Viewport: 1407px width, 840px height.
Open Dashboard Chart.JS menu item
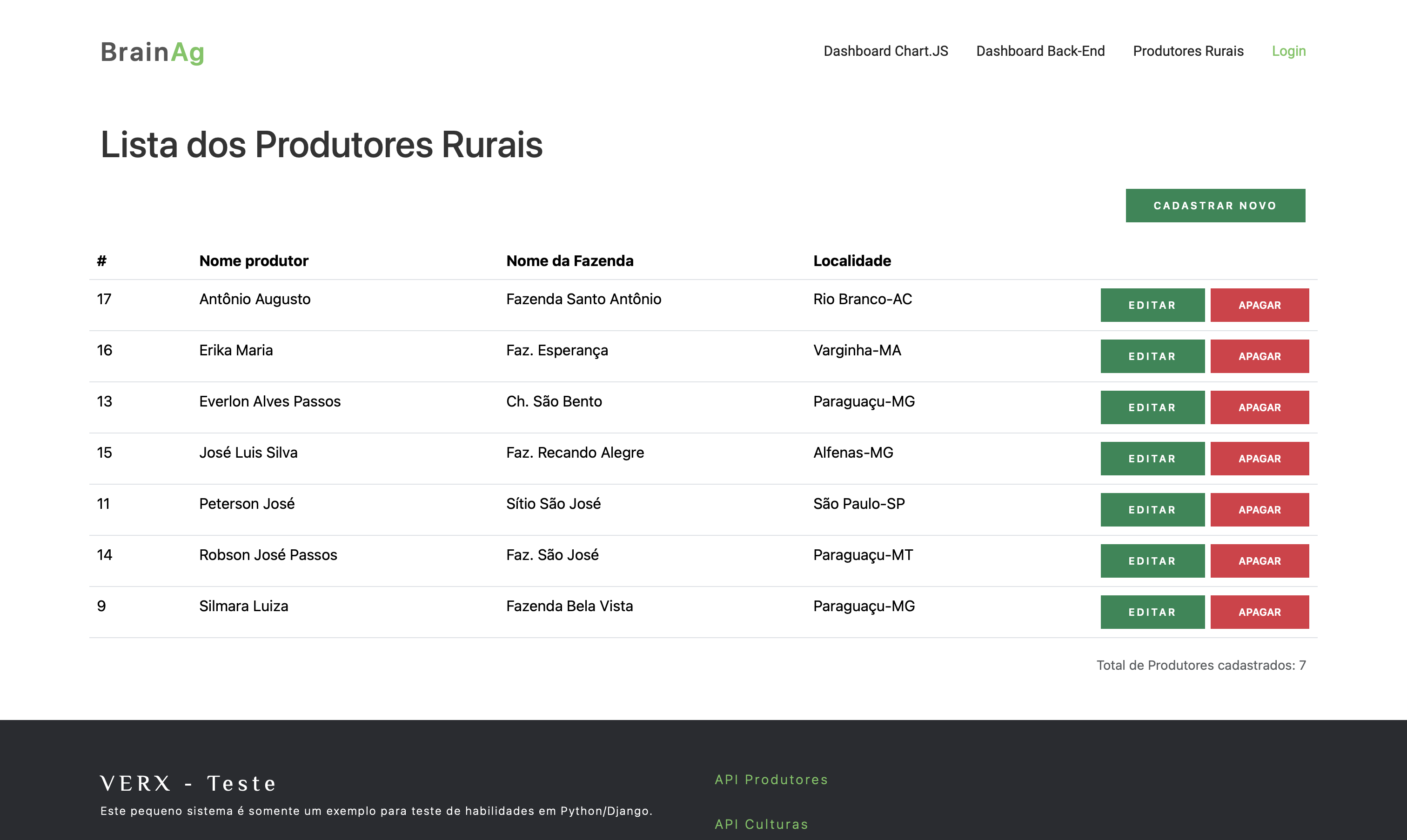tap(885, 51)
